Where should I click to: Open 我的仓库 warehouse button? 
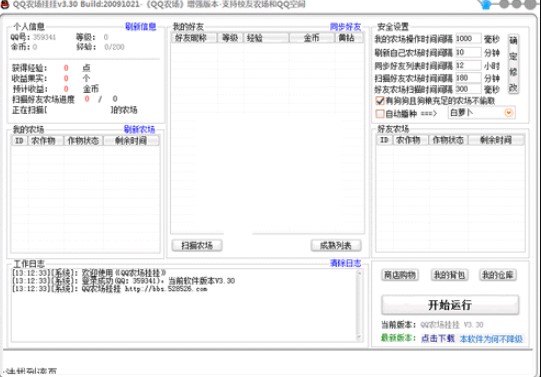[x=498, y=275]
